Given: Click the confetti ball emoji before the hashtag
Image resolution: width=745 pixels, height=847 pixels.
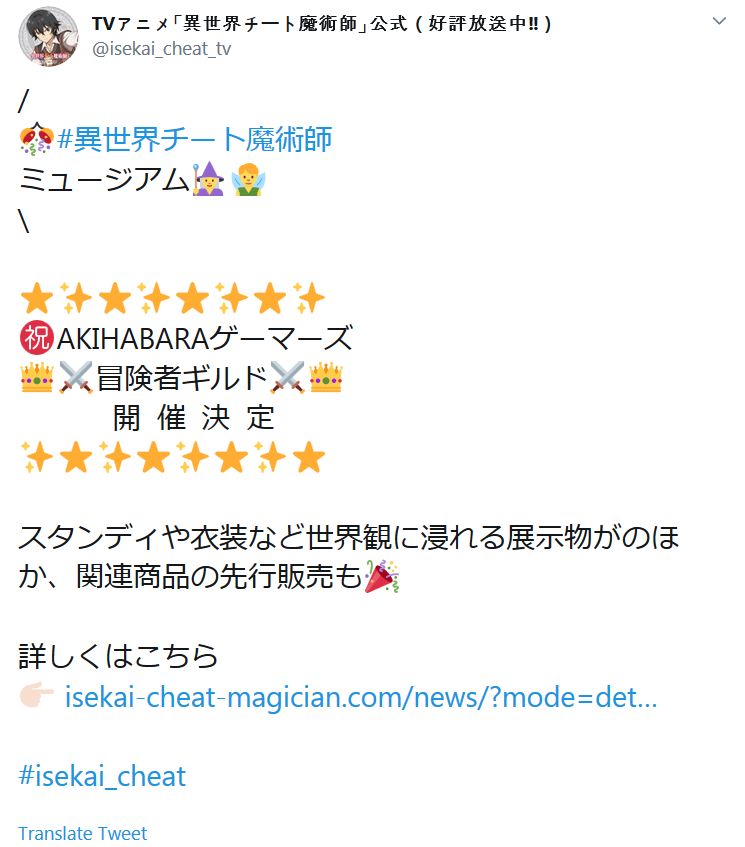Looking at the screenshot, I should (37, 139).
